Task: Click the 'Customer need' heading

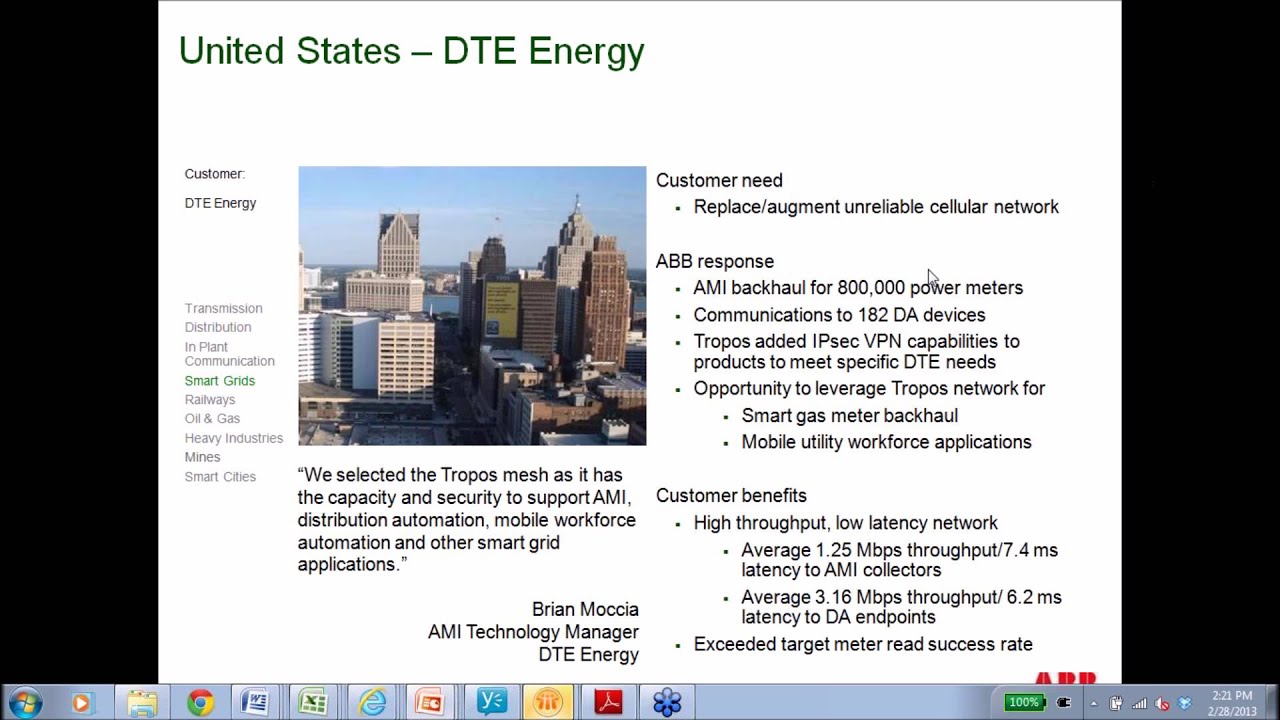Action: 719,180
